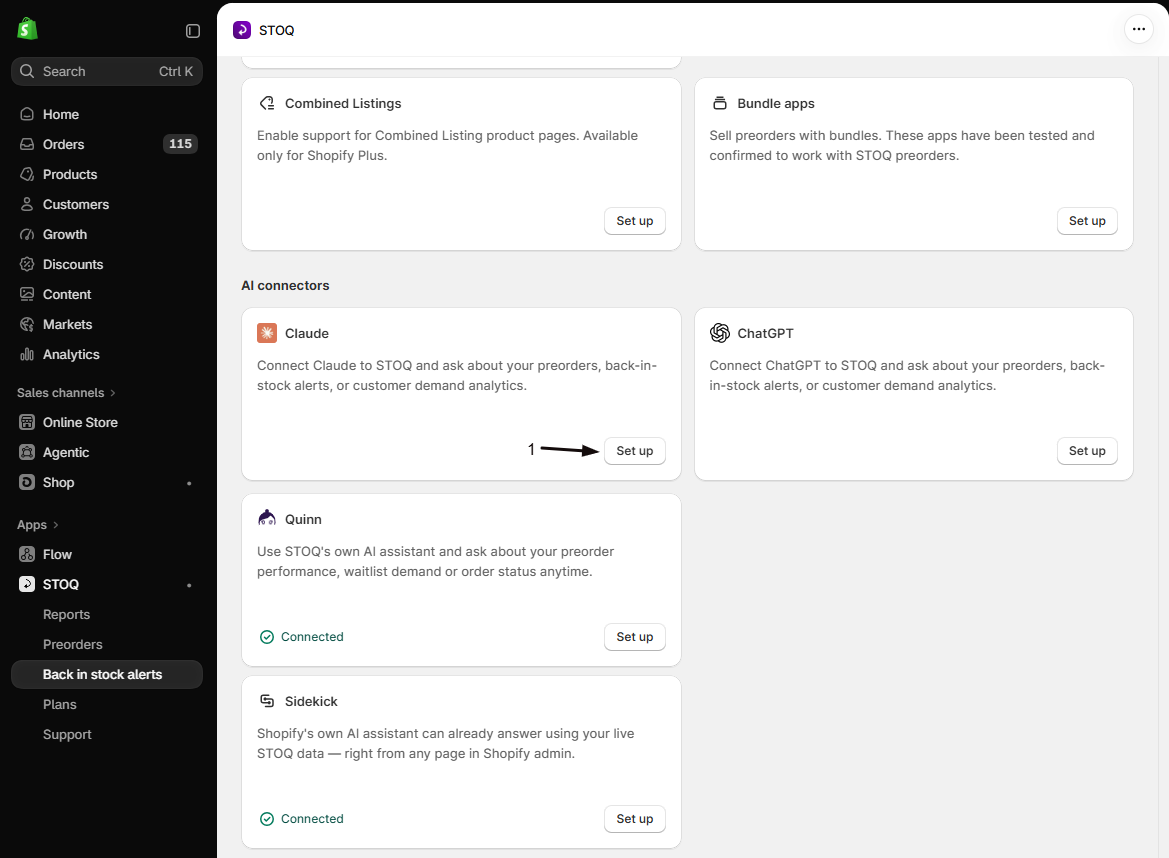Expand the Apps section chevron
Image resolution: width=1169 pixels, height=858 pixels.
(56, 525)
